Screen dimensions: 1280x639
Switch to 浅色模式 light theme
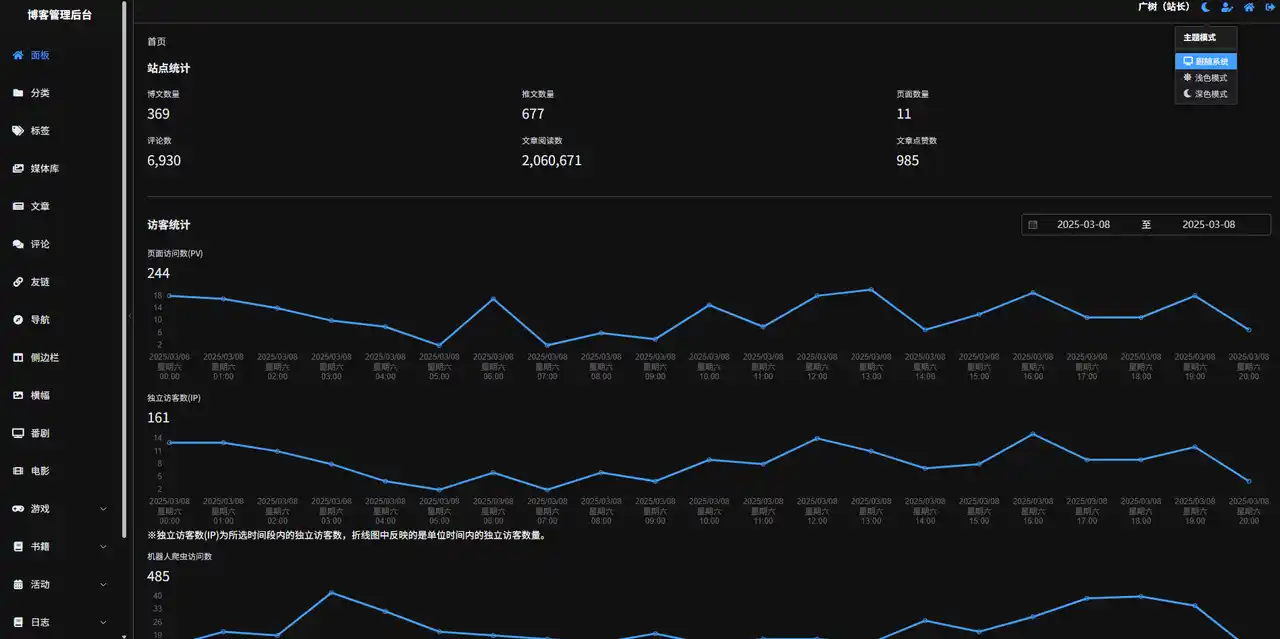[x=1206, y=78]
